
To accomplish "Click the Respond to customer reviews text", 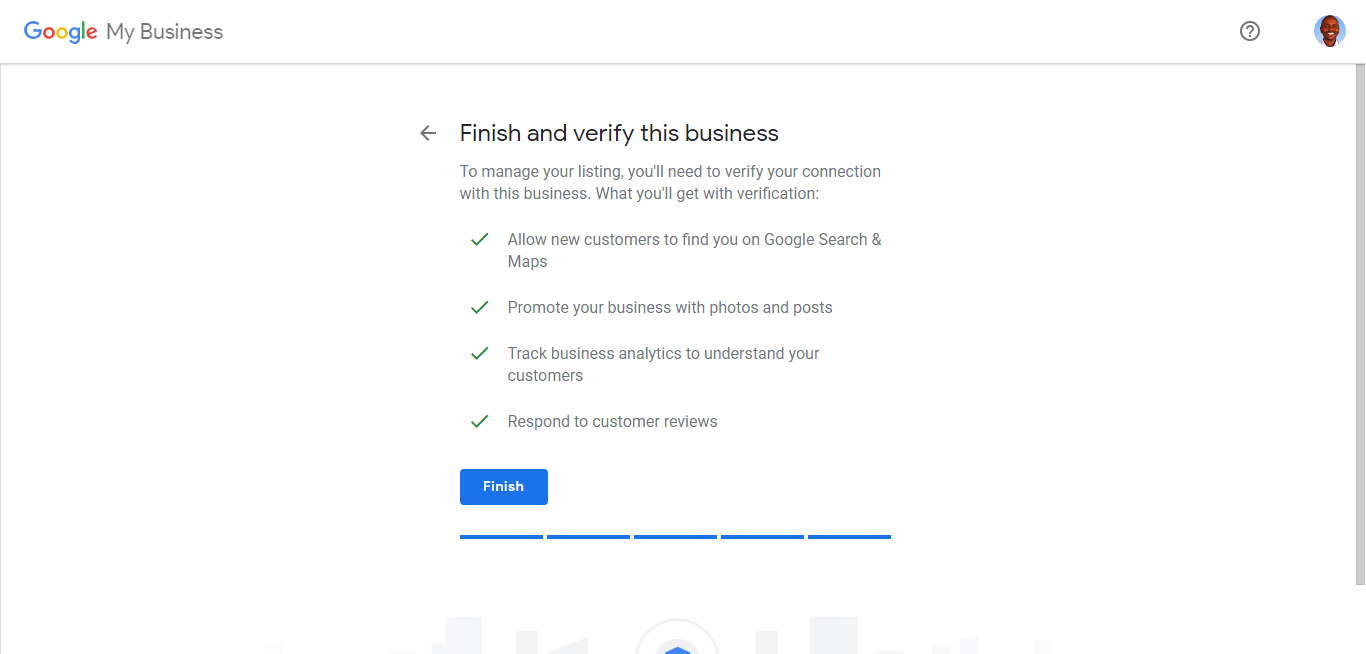I will click(x=612, y=422).
